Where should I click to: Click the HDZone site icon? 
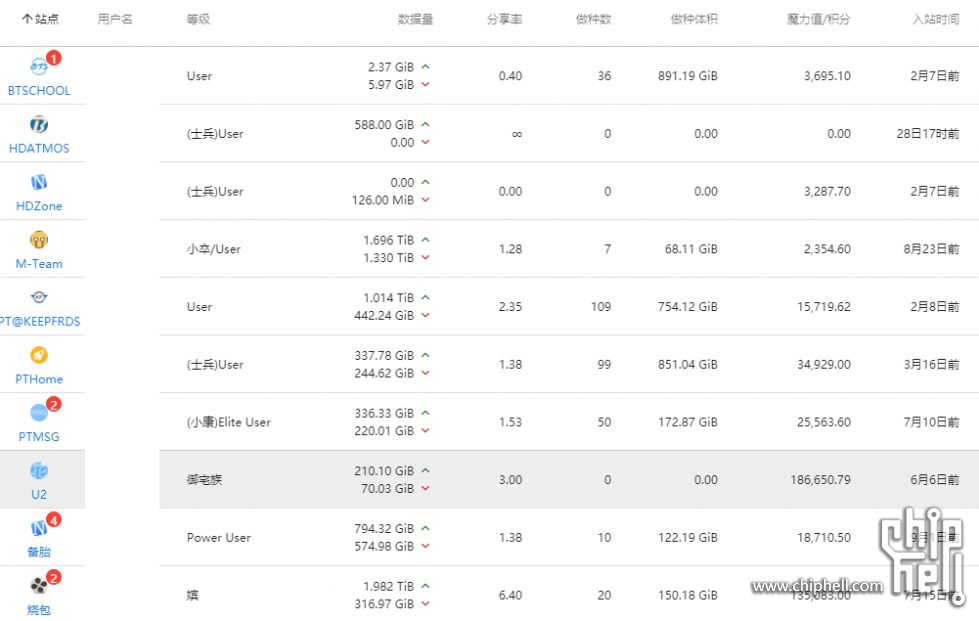tap(39, 182)
